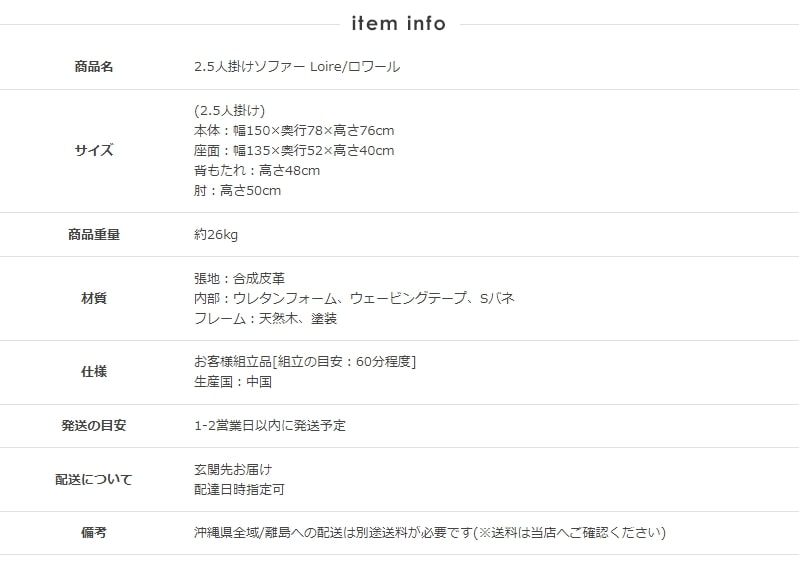
Task: Click the product name 2.5人掛けソファー Loire/ロワール
Action: pos(297,67)
